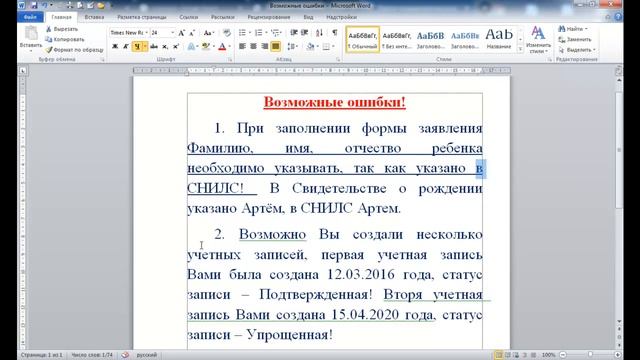Open the font name dropdown Times New Roman
The image size is (640, 360).
(x=147, y=33)
